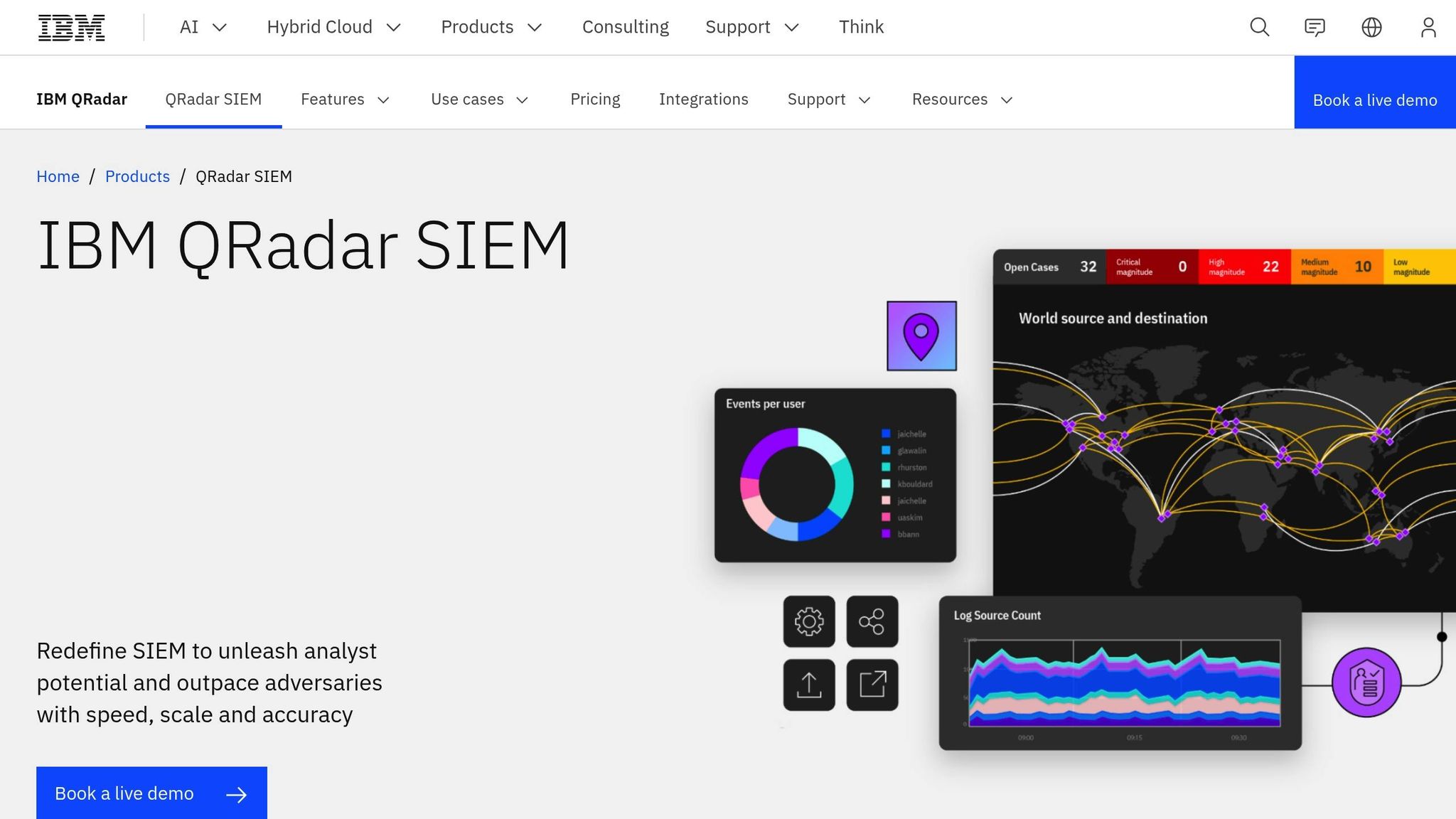Switch to the QRadar SIEM tab
The width and height of the screenshot is (1456, 819).
(x=213, y=100)
